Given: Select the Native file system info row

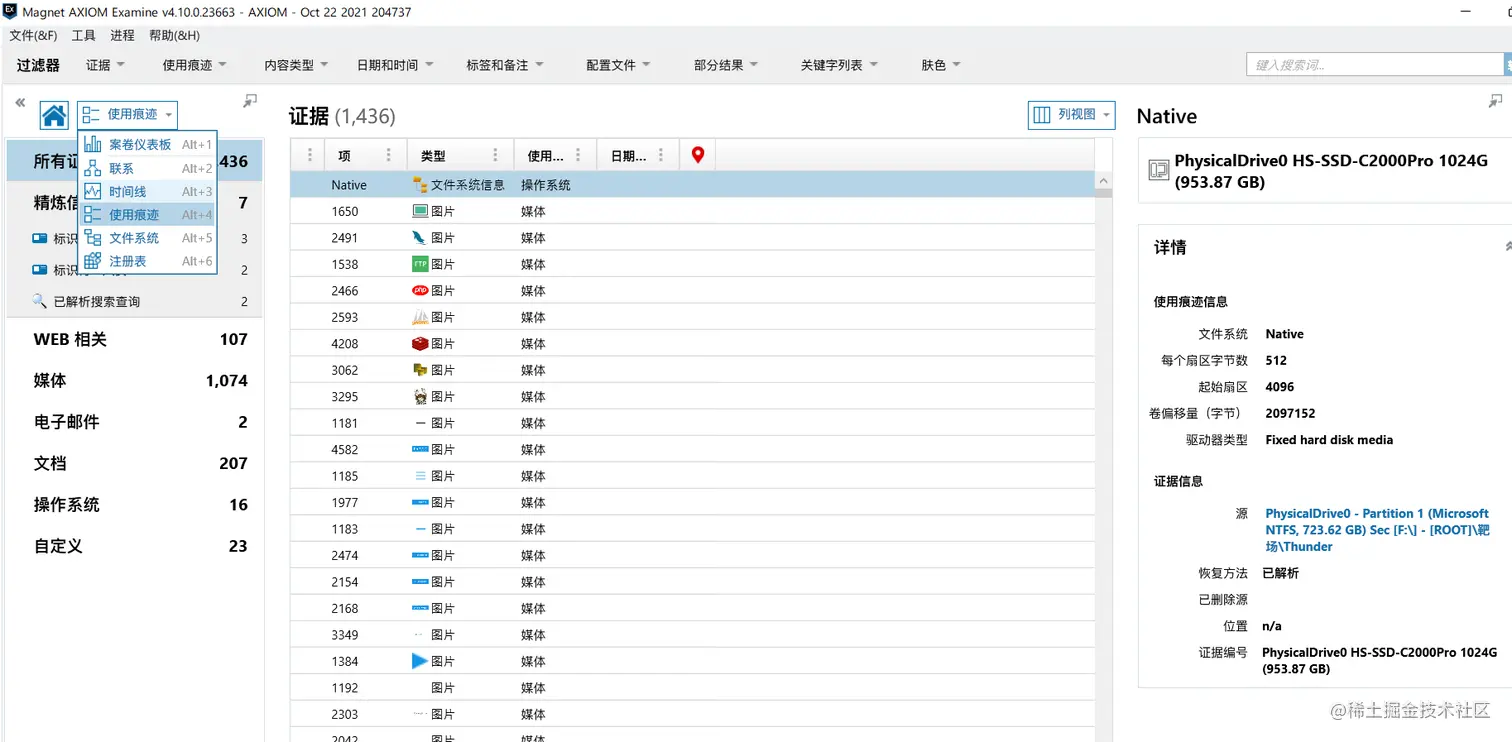Looking at the screenshot, I should pyautogui.click(x=693, y=185).
